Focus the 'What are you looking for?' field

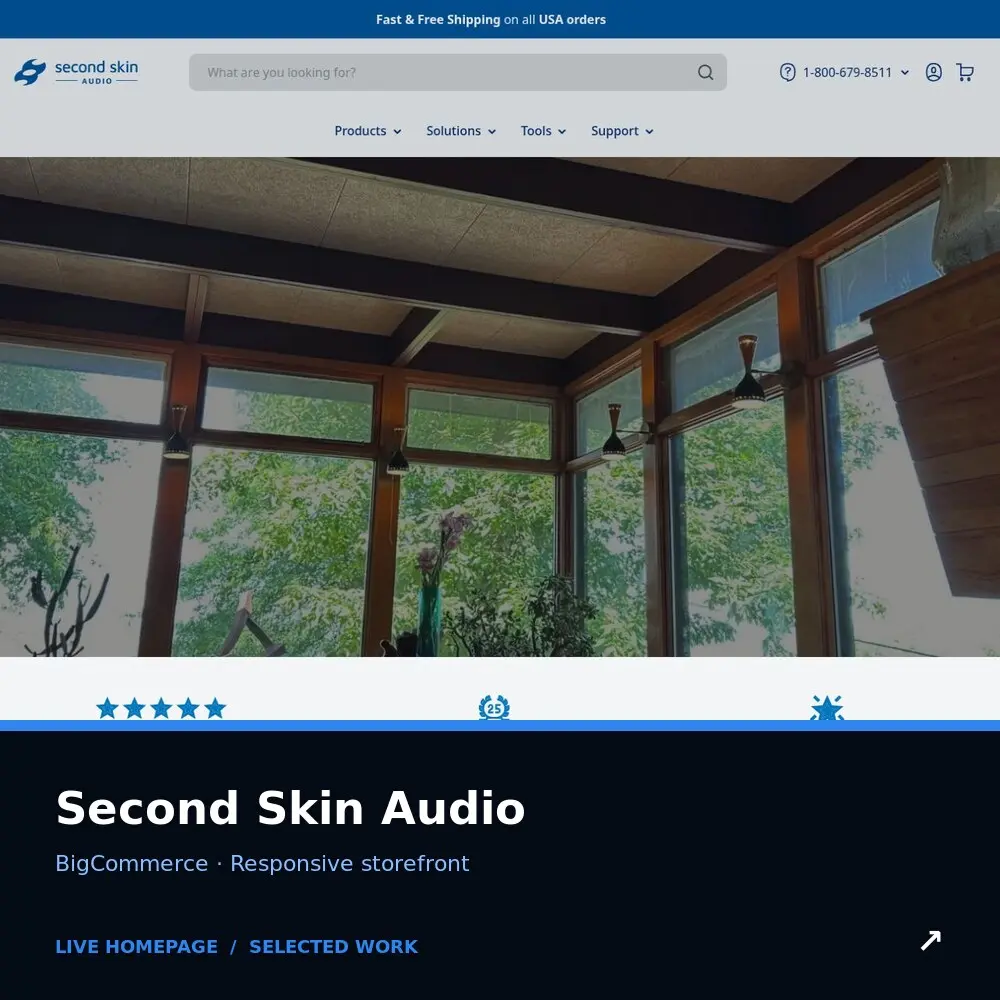458,72
